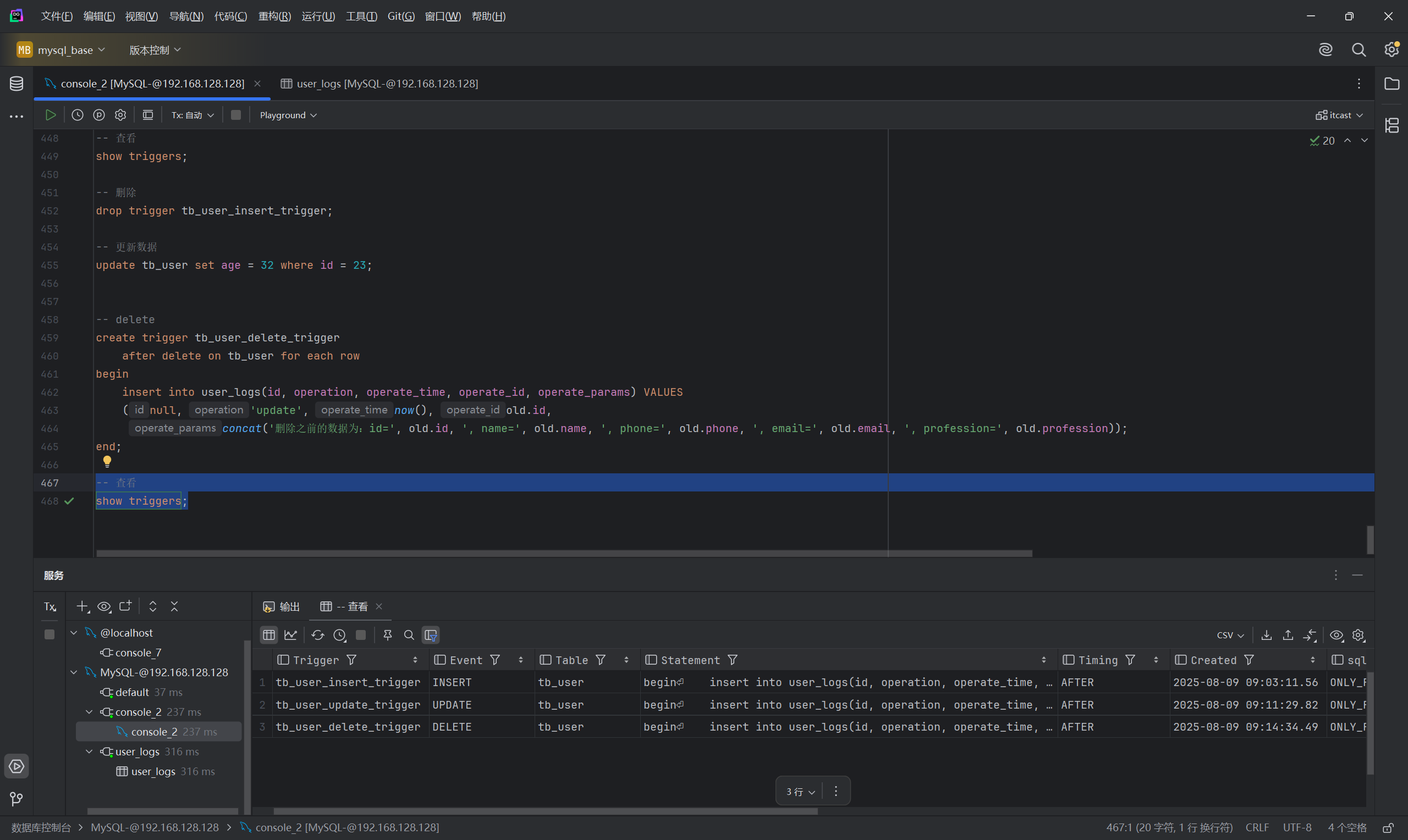Image resolution: width=1408 pixels, height=840 pixels.
Task: Show the chart view of the results
Action: (291, 635)
